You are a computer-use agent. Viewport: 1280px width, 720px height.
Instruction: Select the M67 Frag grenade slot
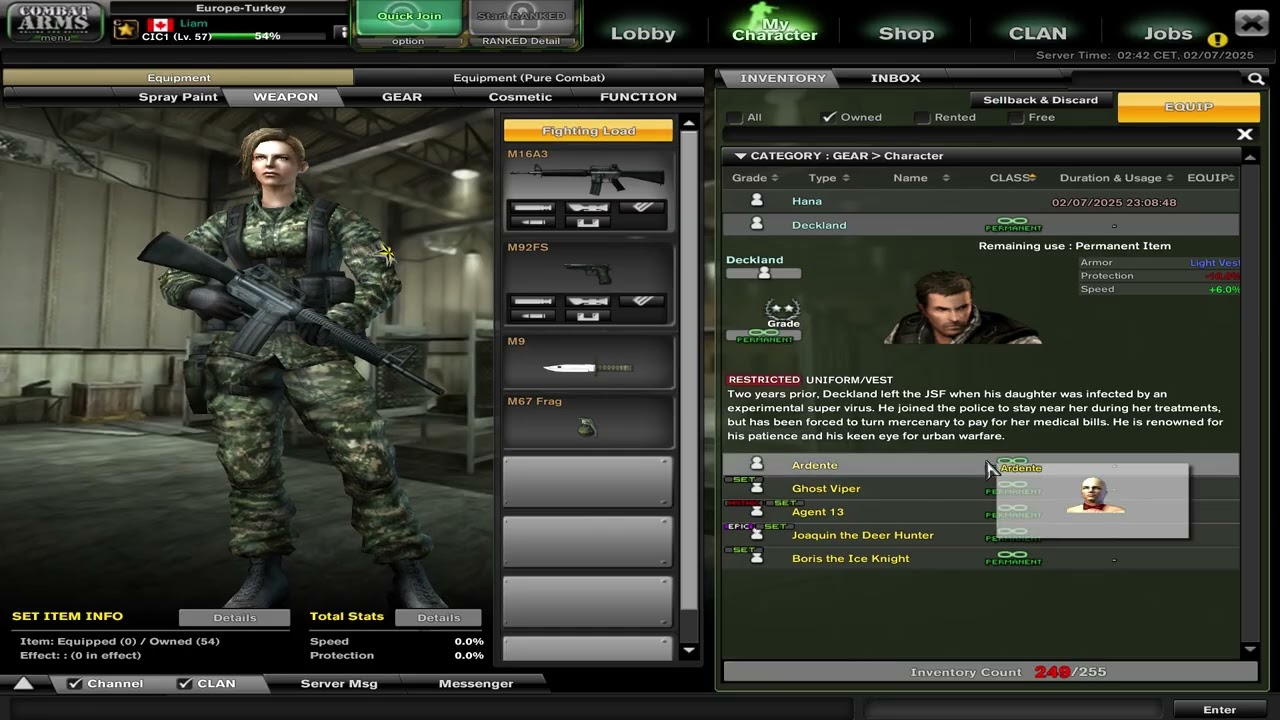(x=588, y=421)
